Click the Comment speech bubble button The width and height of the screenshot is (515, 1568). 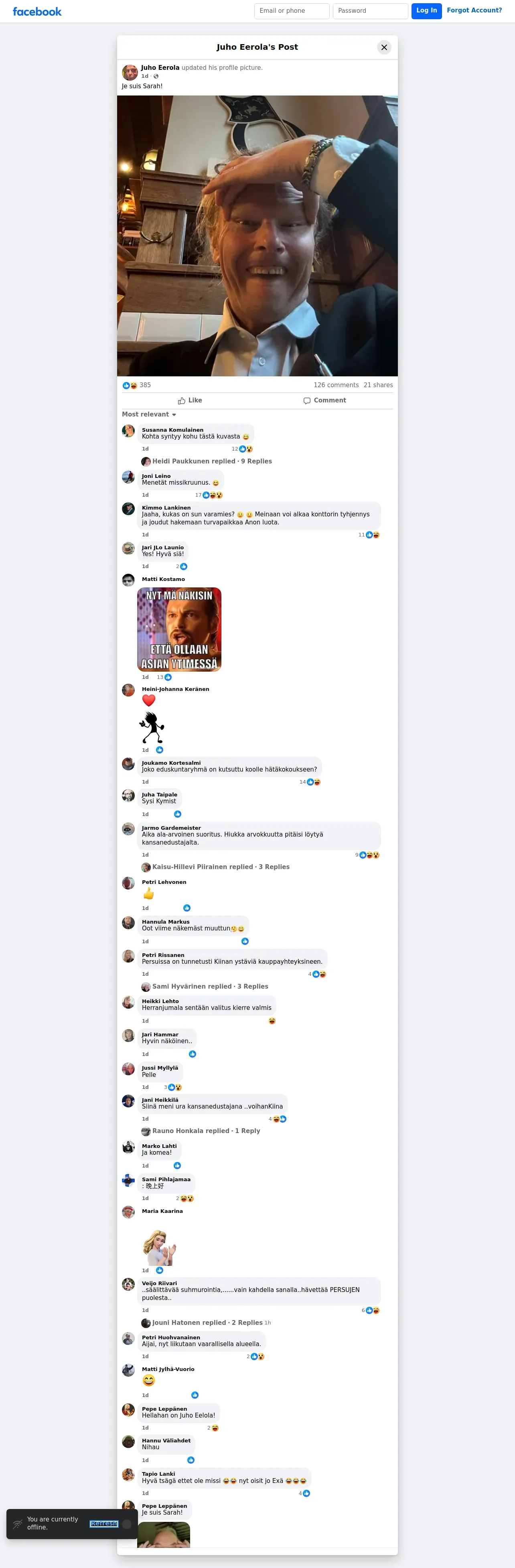pos(324,400)
